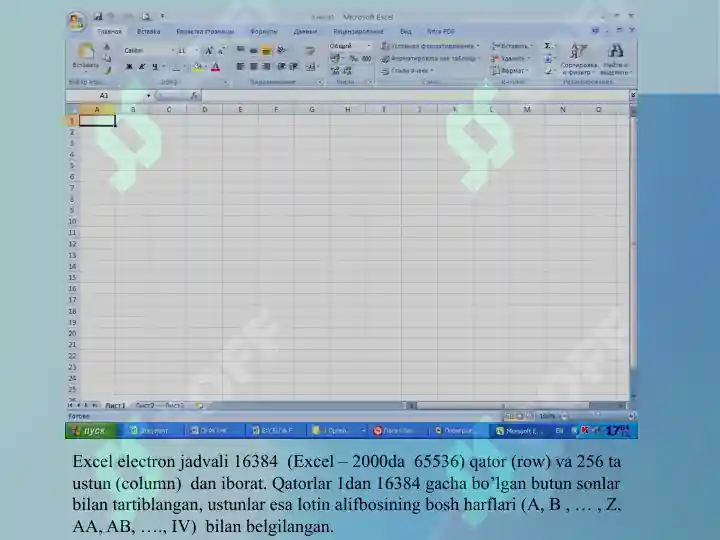
Task: Click the large Вставить paste icon
Action: (x=85, y=51)
